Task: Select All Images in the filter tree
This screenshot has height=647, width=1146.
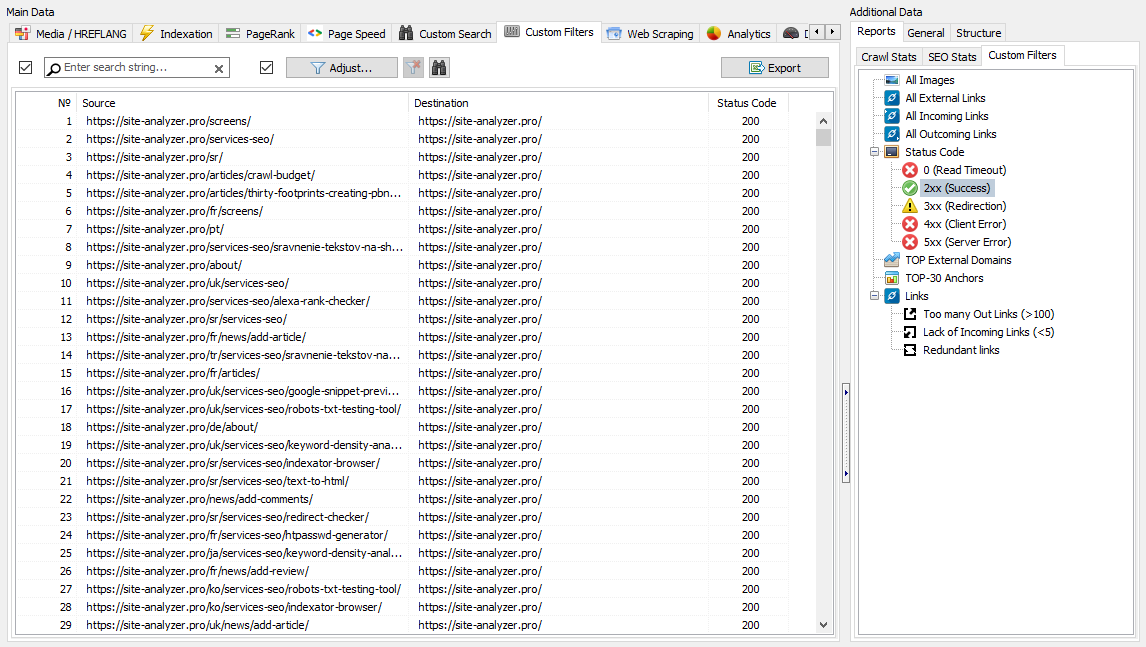Action: point(929,80)
